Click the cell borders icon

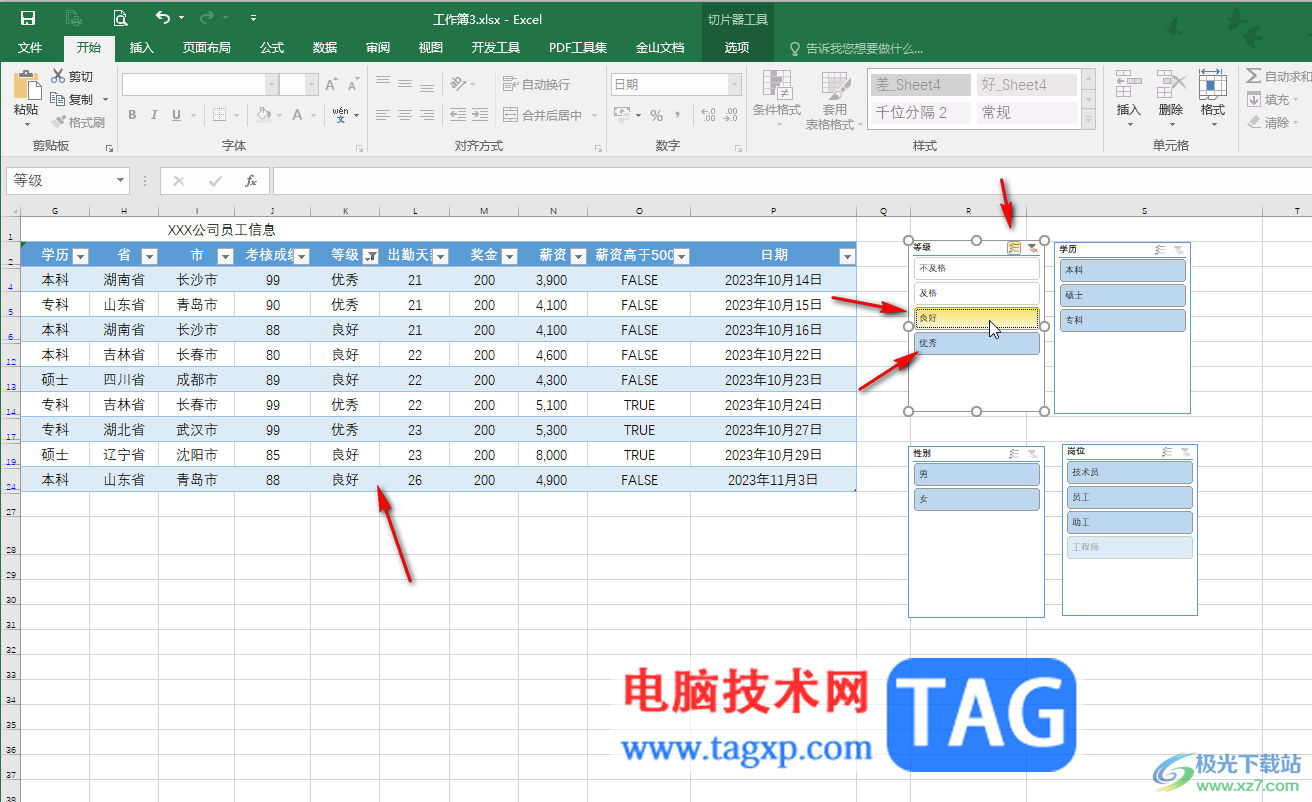tap(219, 115)
